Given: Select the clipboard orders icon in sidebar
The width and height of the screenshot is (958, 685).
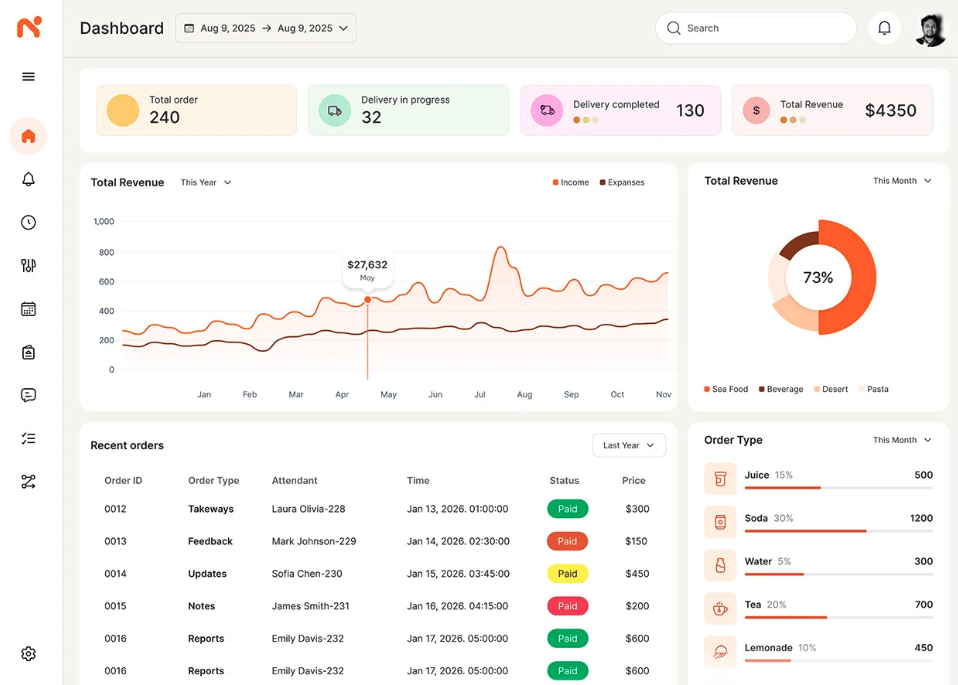Looking at the screenshot, I should [28, 351].
